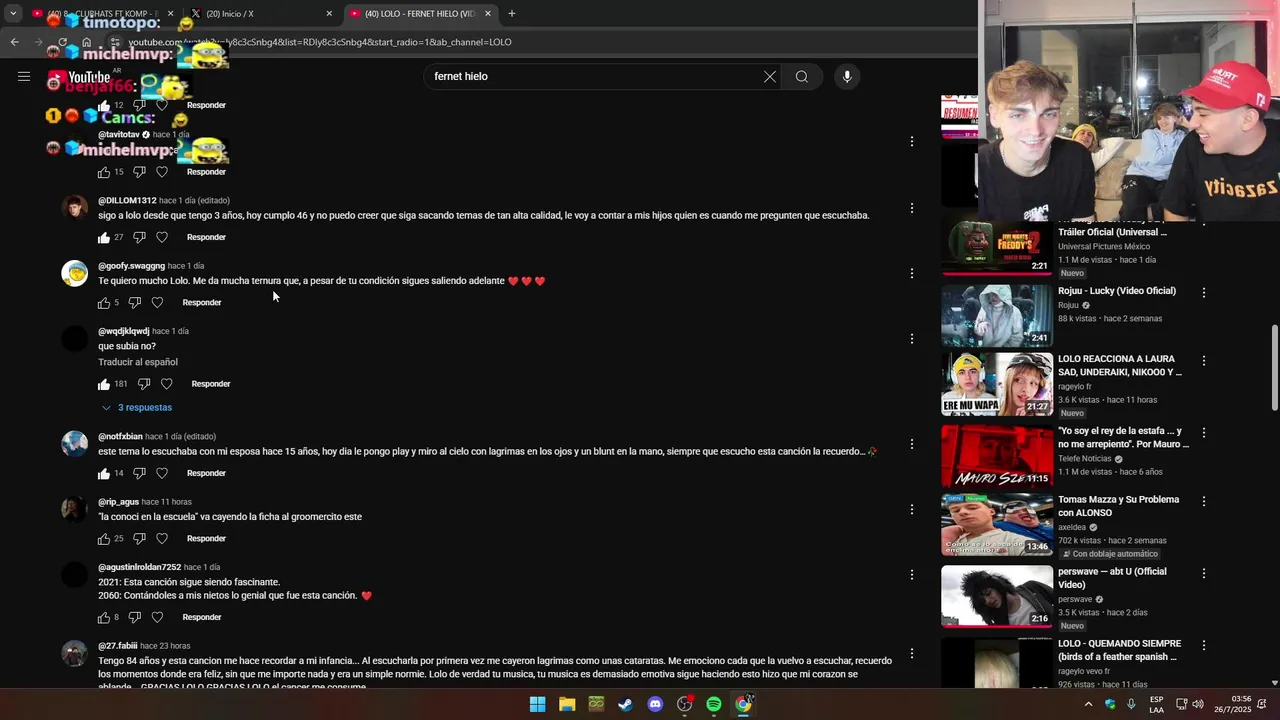Heart the @goofy.swaggng comment

tap(157, 302)
